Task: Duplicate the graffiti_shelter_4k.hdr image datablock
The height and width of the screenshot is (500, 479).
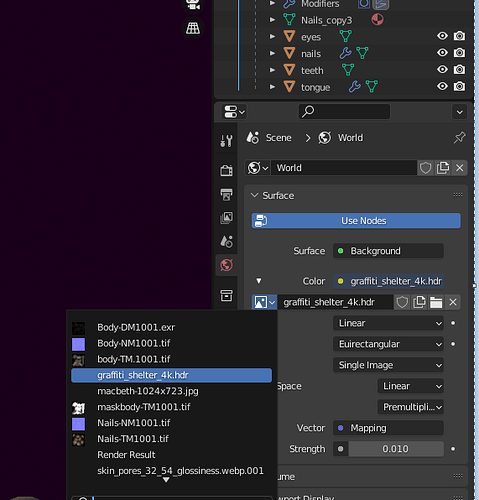Action: click(419, 302)
